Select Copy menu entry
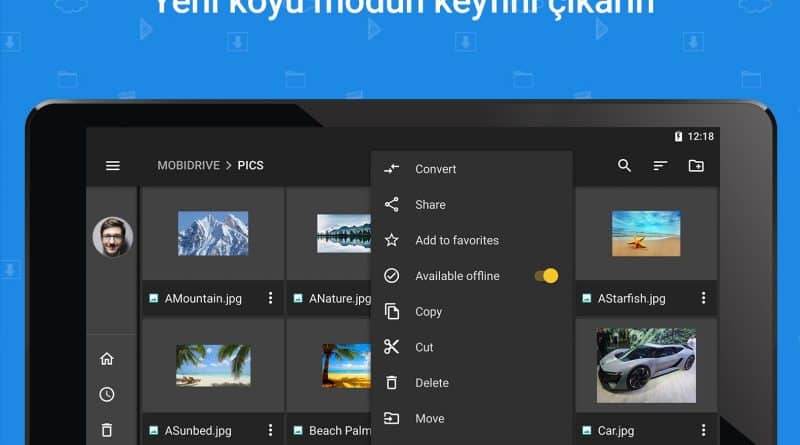 click(471, 311)
